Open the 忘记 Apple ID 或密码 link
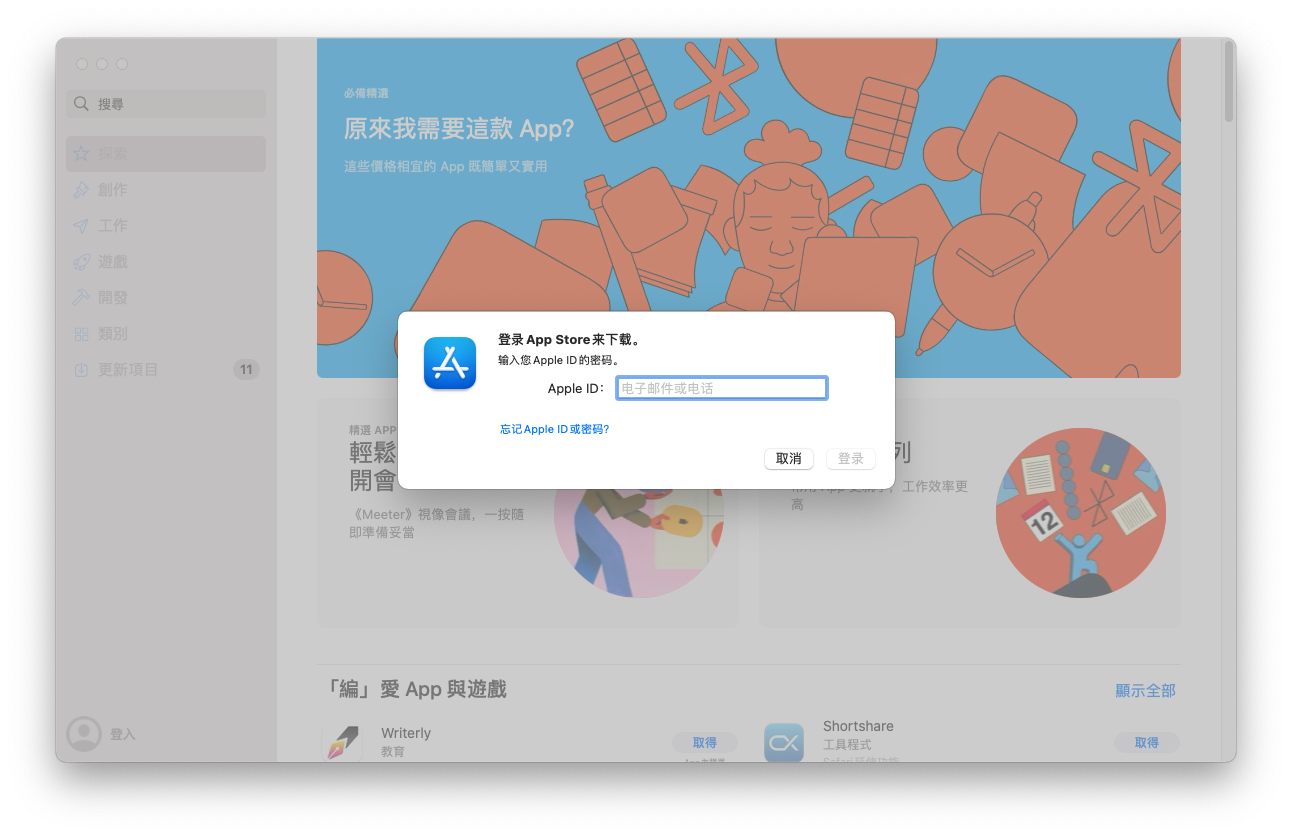The image size is (1292, 836). tap(554, 429)
